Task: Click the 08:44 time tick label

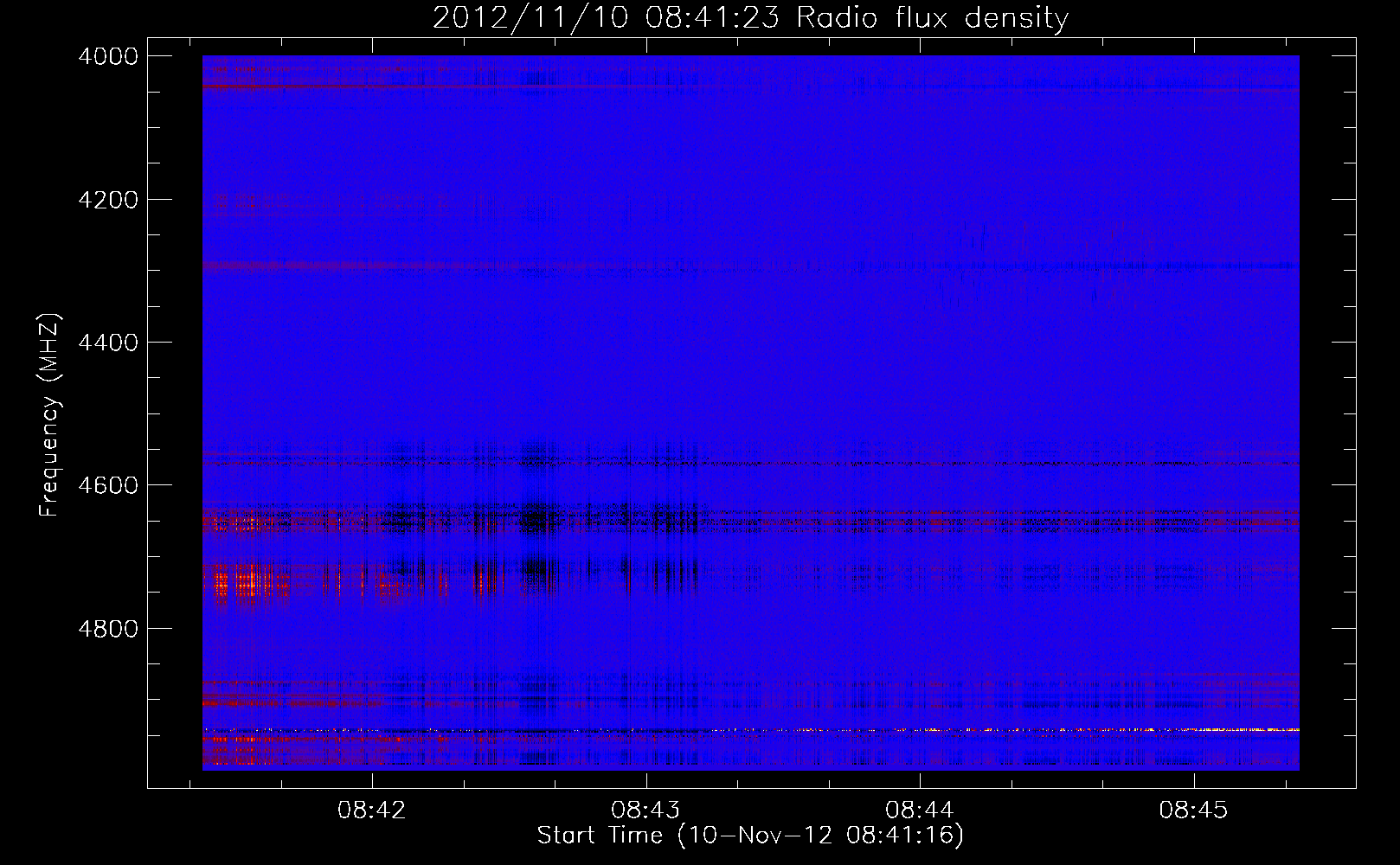Action: (920, 810)
